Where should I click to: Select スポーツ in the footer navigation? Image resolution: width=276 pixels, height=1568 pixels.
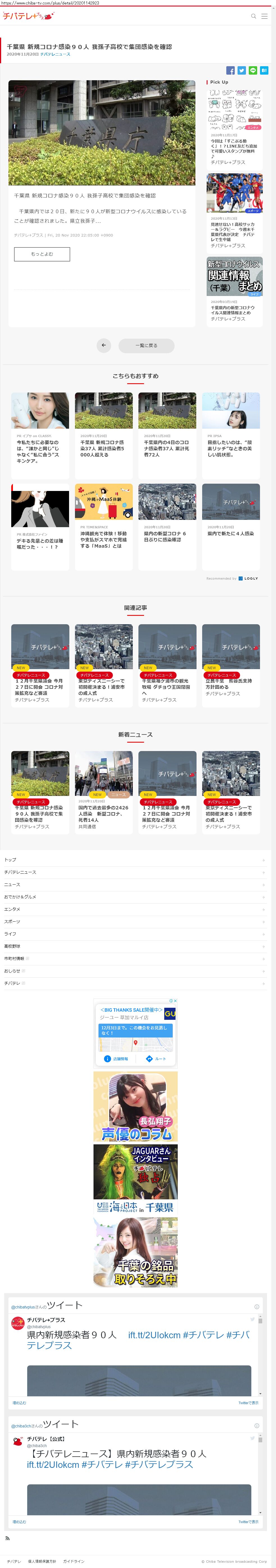tap(12, 922)
